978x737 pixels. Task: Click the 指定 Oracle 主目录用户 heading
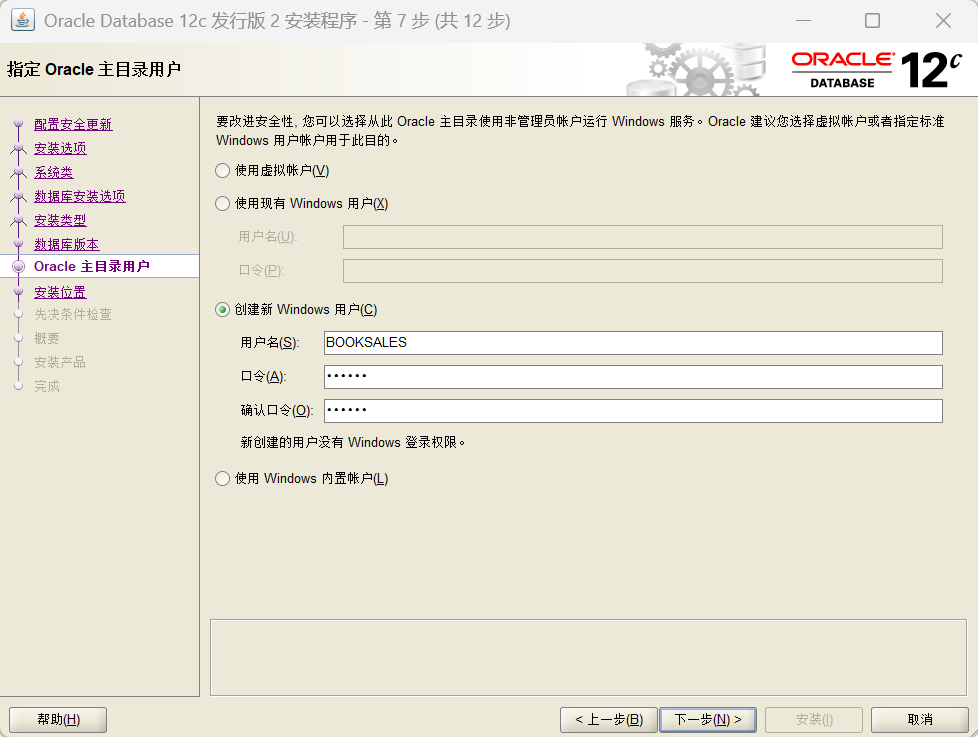pyautogui.click(x=94, y=69)
